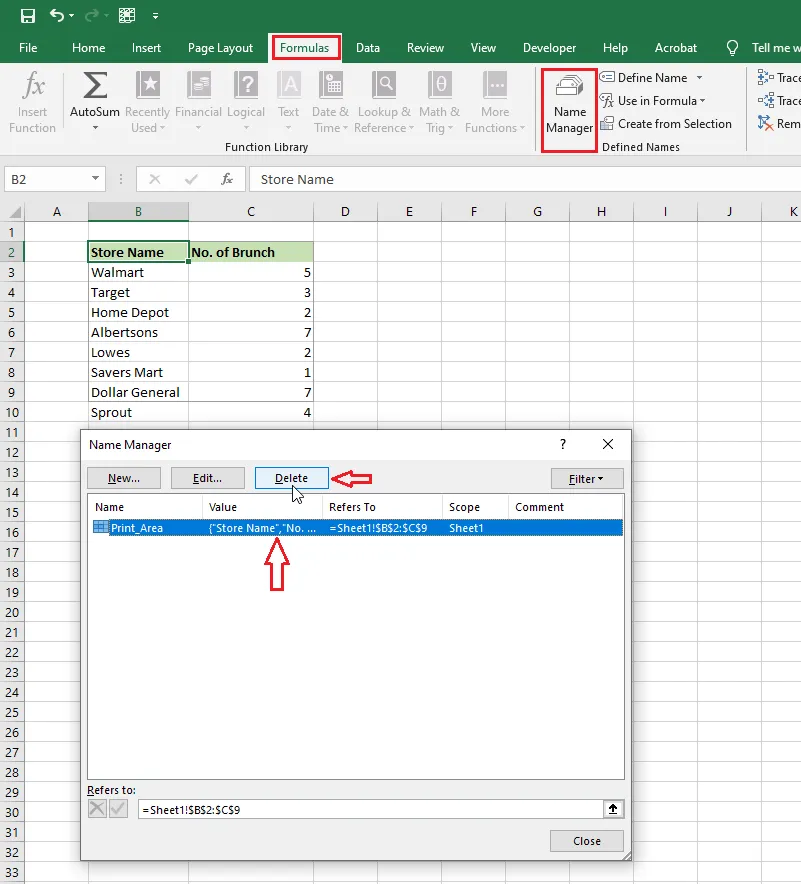
Task: Expand the Define Name dropdown arrow
Action: [x=700, y=77]
